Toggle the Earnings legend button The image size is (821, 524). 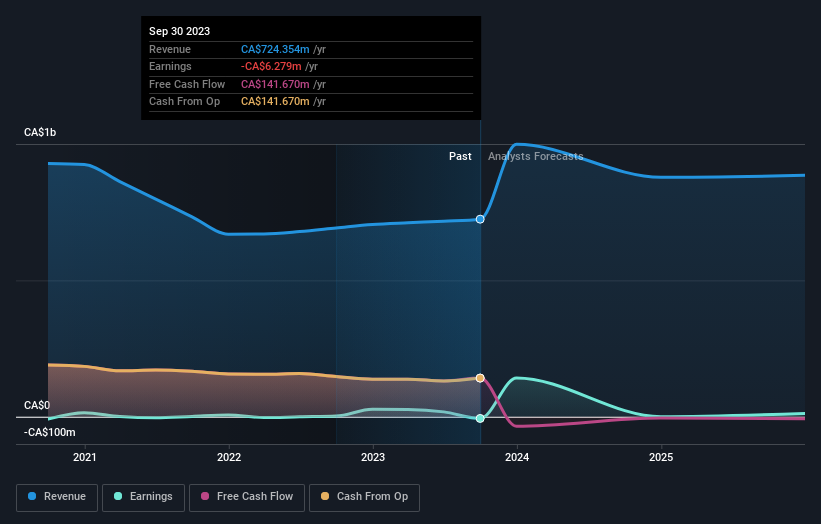[x=143, y=497]
